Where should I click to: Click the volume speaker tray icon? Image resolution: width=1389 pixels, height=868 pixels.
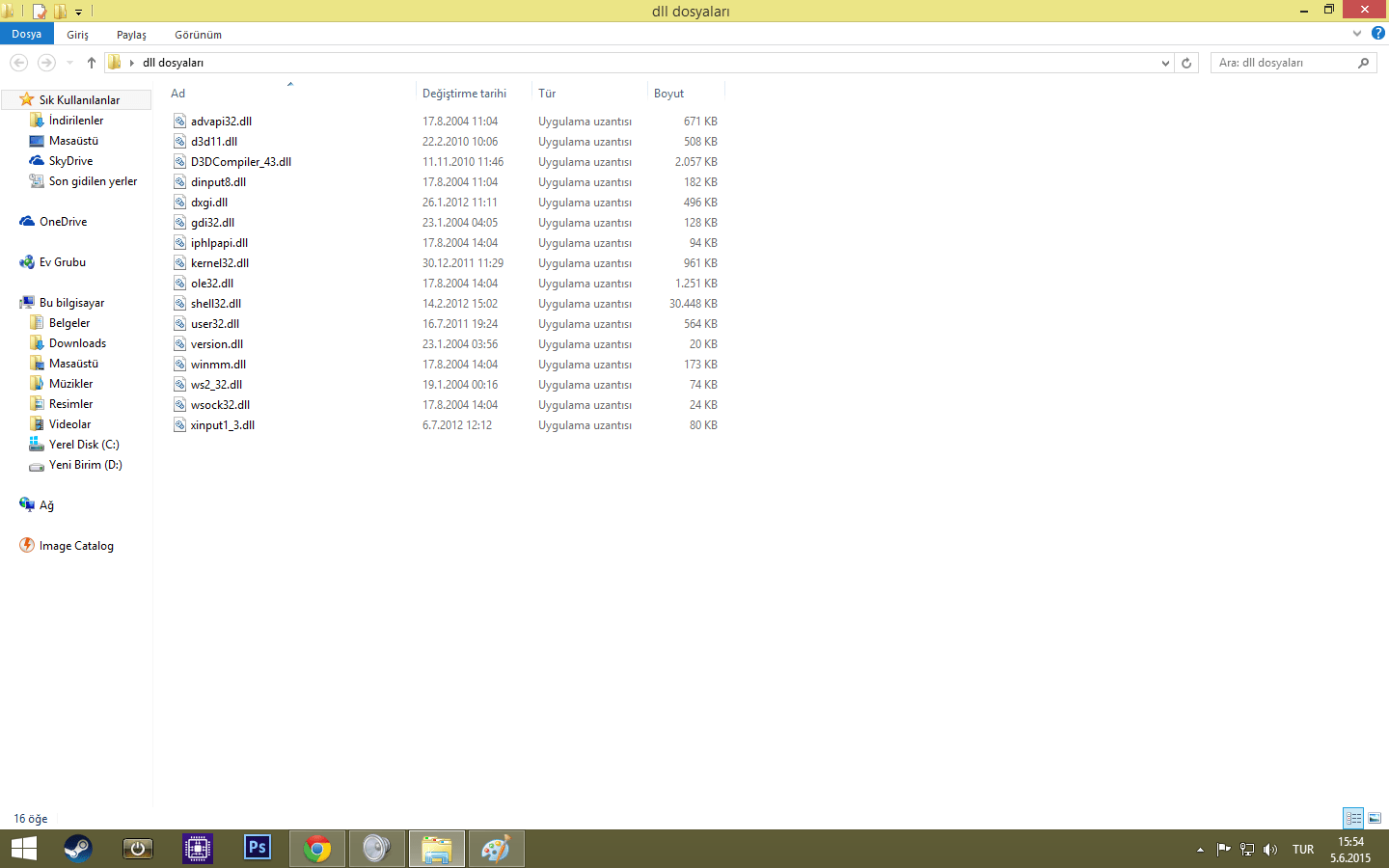[1270, 850]
